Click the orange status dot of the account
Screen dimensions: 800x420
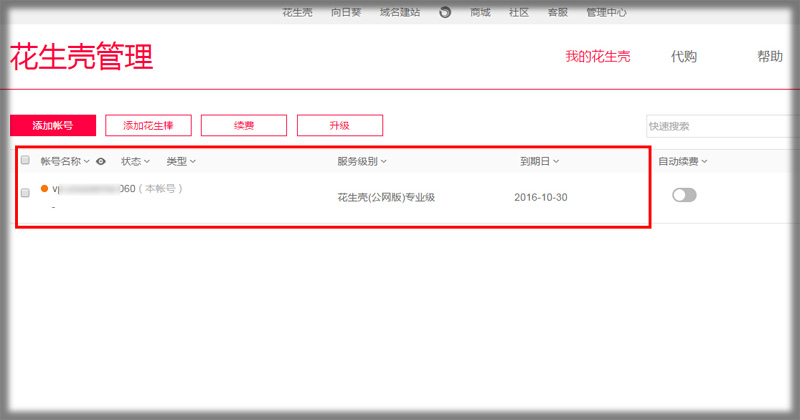pyautogui.click(x=44, y=189)
